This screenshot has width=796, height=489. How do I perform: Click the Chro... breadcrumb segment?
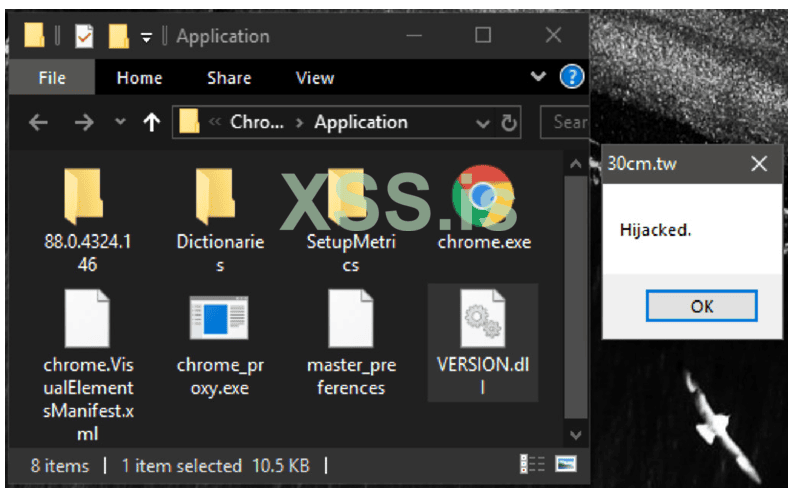(257, 122)
